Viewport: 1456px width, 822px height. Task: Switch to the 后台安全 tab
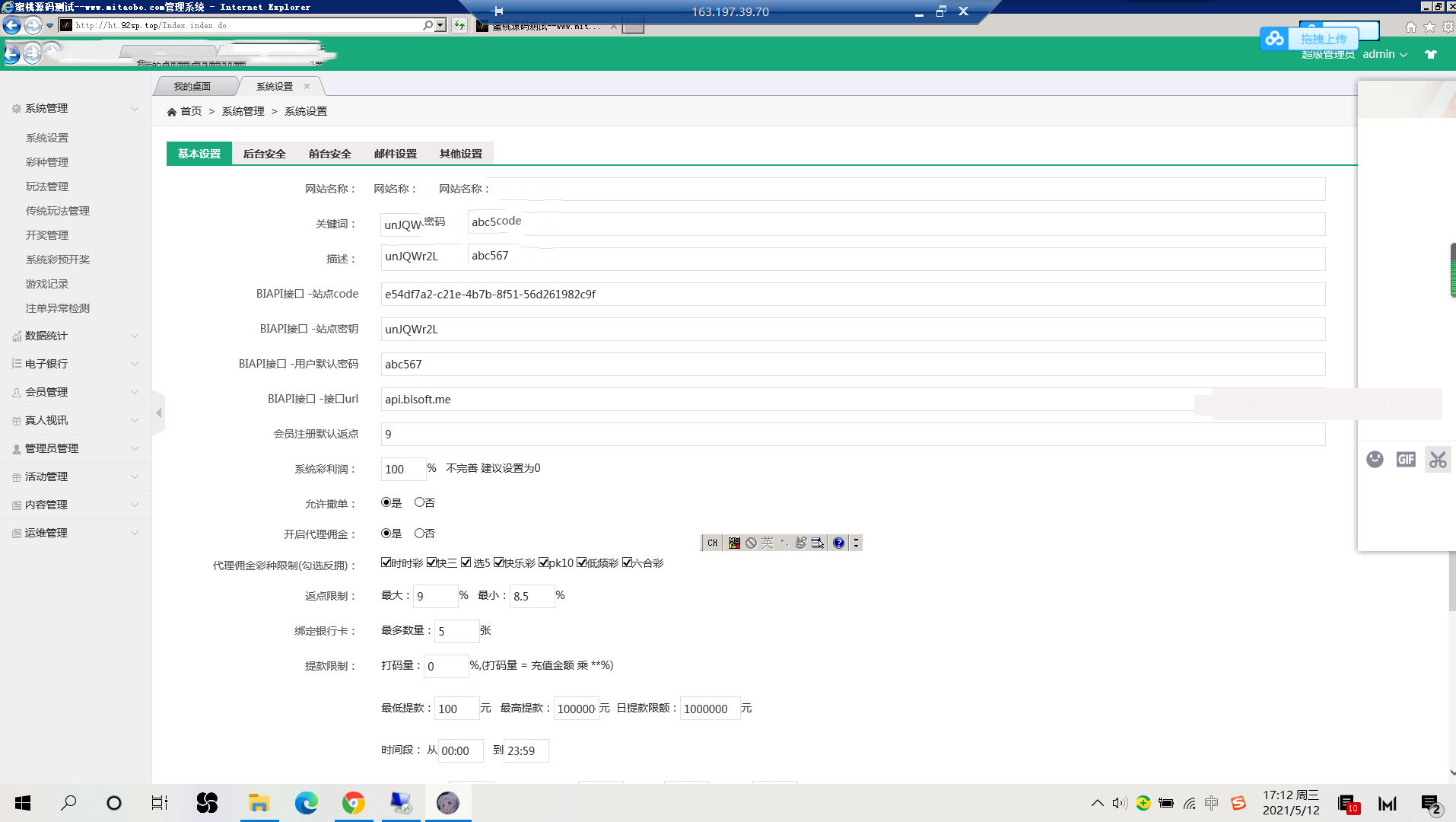(264, 154)
